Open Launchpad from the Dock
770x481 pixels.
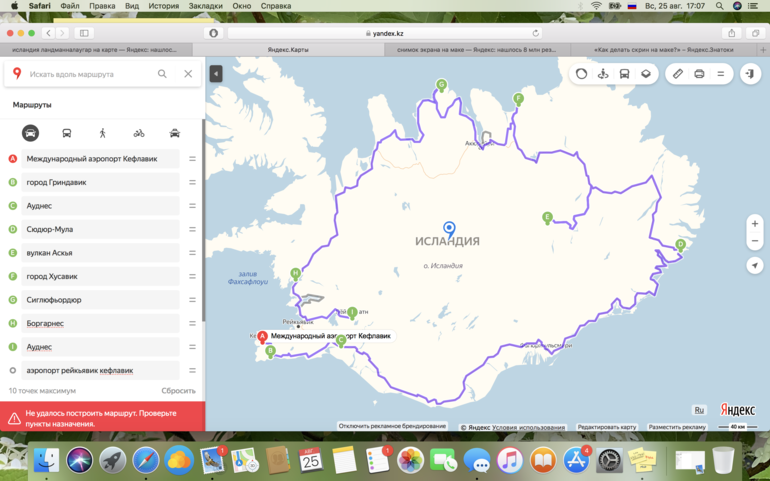click(112, 460)
